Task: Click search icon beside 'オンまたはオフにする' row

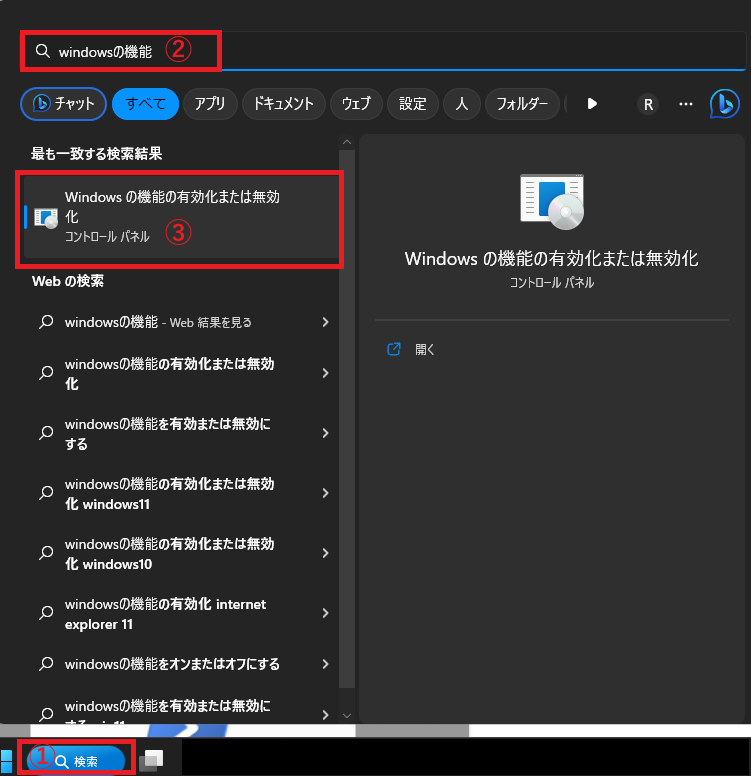Action: click(x=46, y=664)
